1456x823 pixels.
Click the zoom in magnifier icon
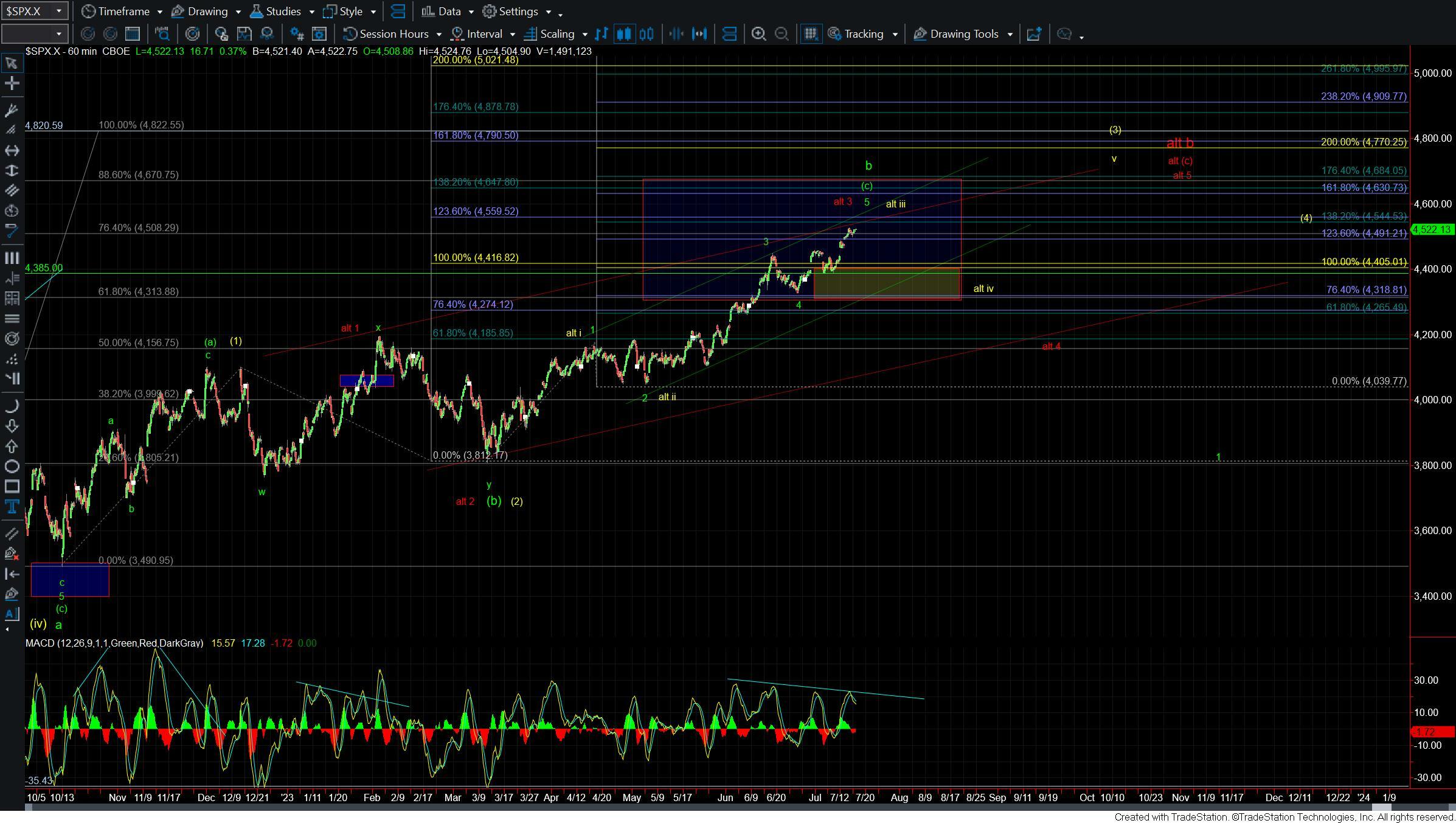758,34
